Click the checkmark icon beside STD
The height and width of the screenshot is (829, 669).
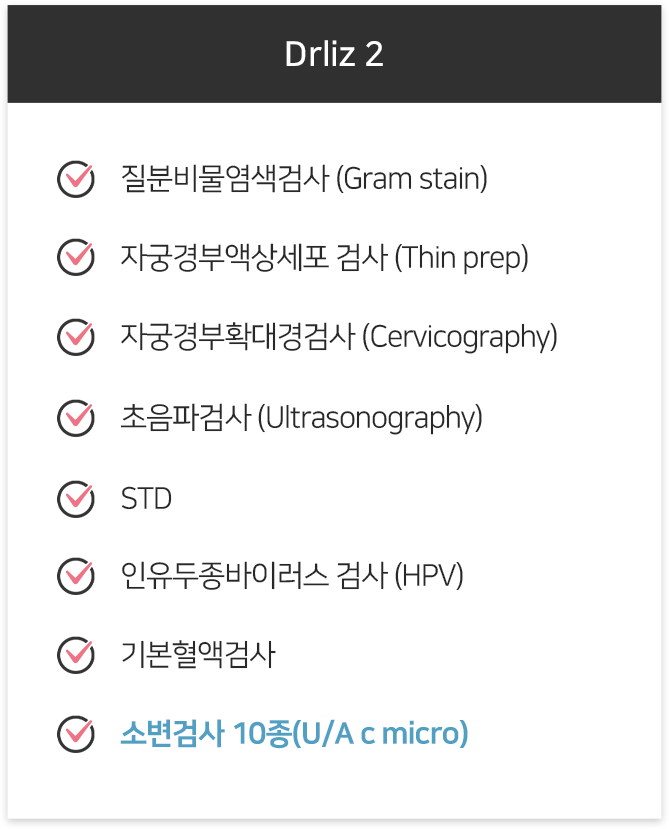[x=76, y=499]
